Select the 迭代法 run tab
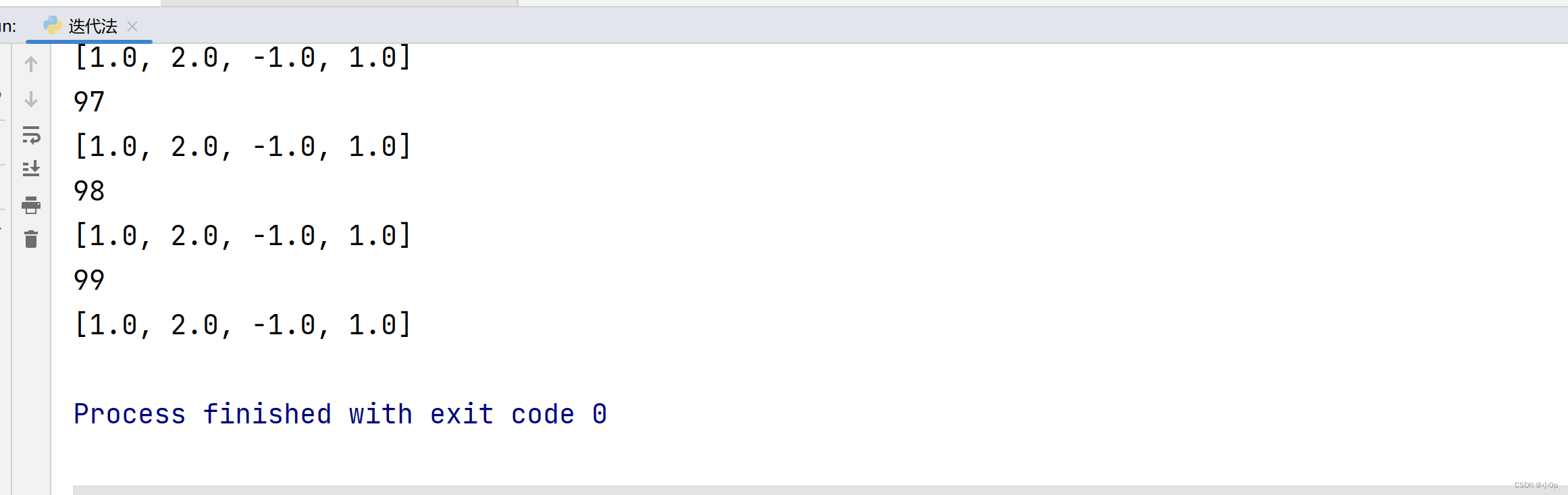 [x=89, y=26]
